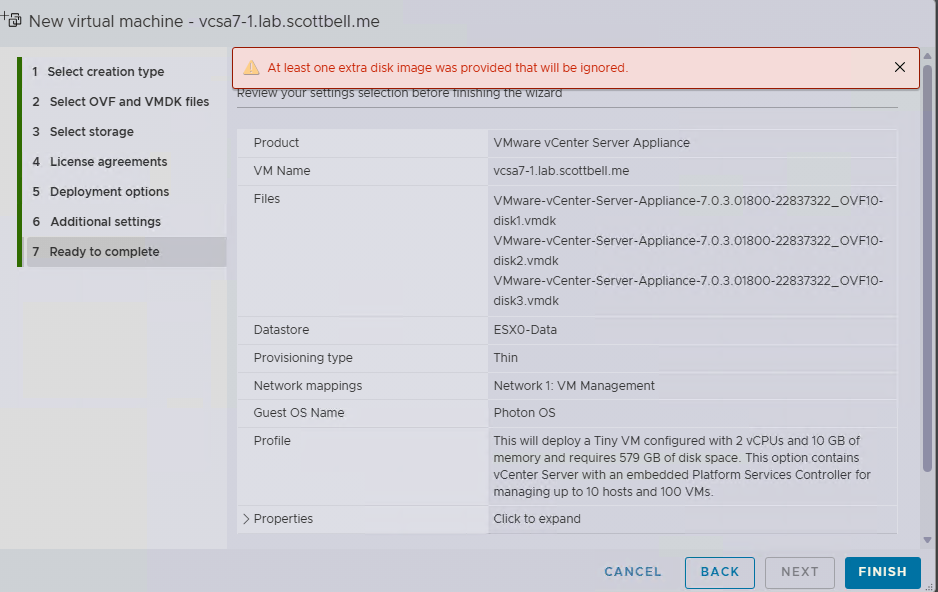938x592 pixels.
Task: Expand the Properties row chevron
Action: (x=246, y=519)
